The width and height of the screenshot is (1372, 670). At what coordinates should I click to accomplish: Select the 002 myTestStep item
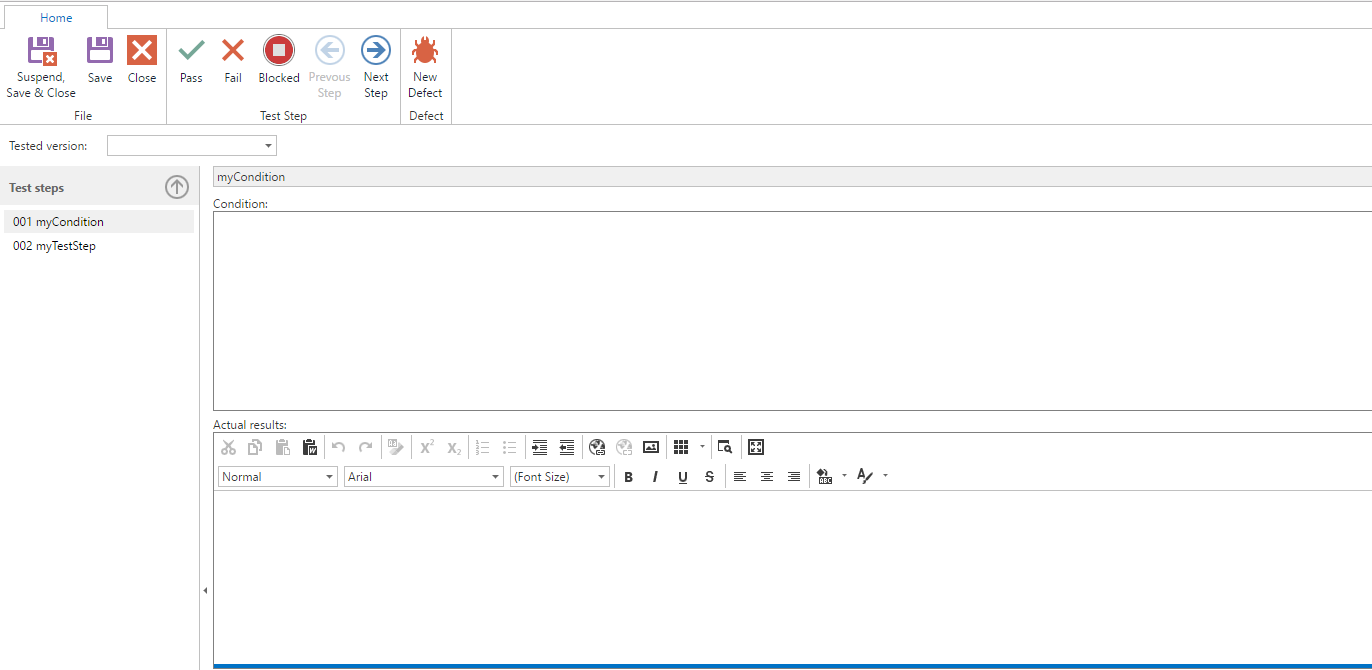55,246
